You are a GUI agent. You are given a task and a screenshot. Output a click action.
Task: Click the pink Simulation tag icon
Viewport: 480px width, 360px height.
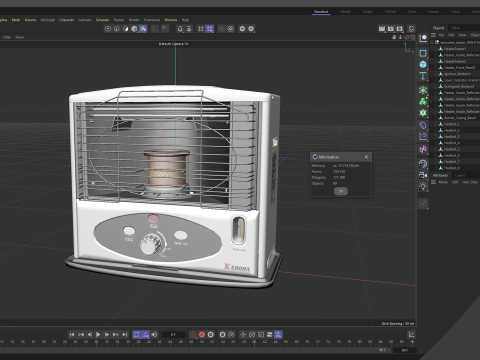pos(423,149)
